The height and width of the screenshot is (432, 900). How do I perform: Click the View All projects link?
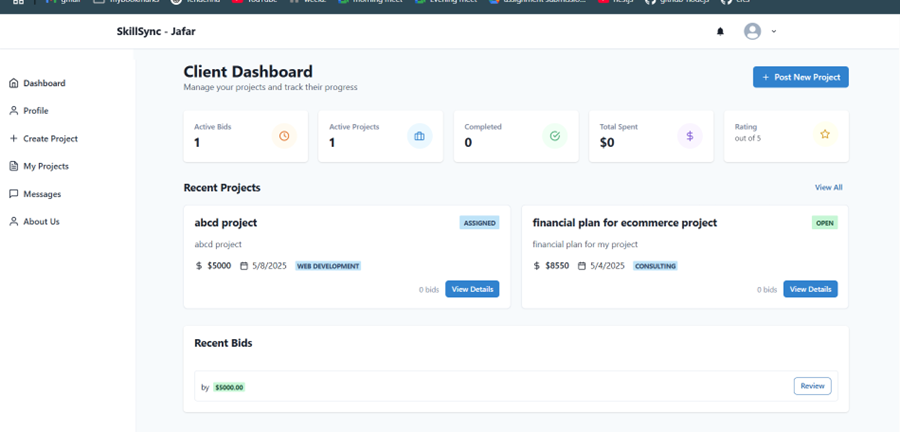point(828,188)
